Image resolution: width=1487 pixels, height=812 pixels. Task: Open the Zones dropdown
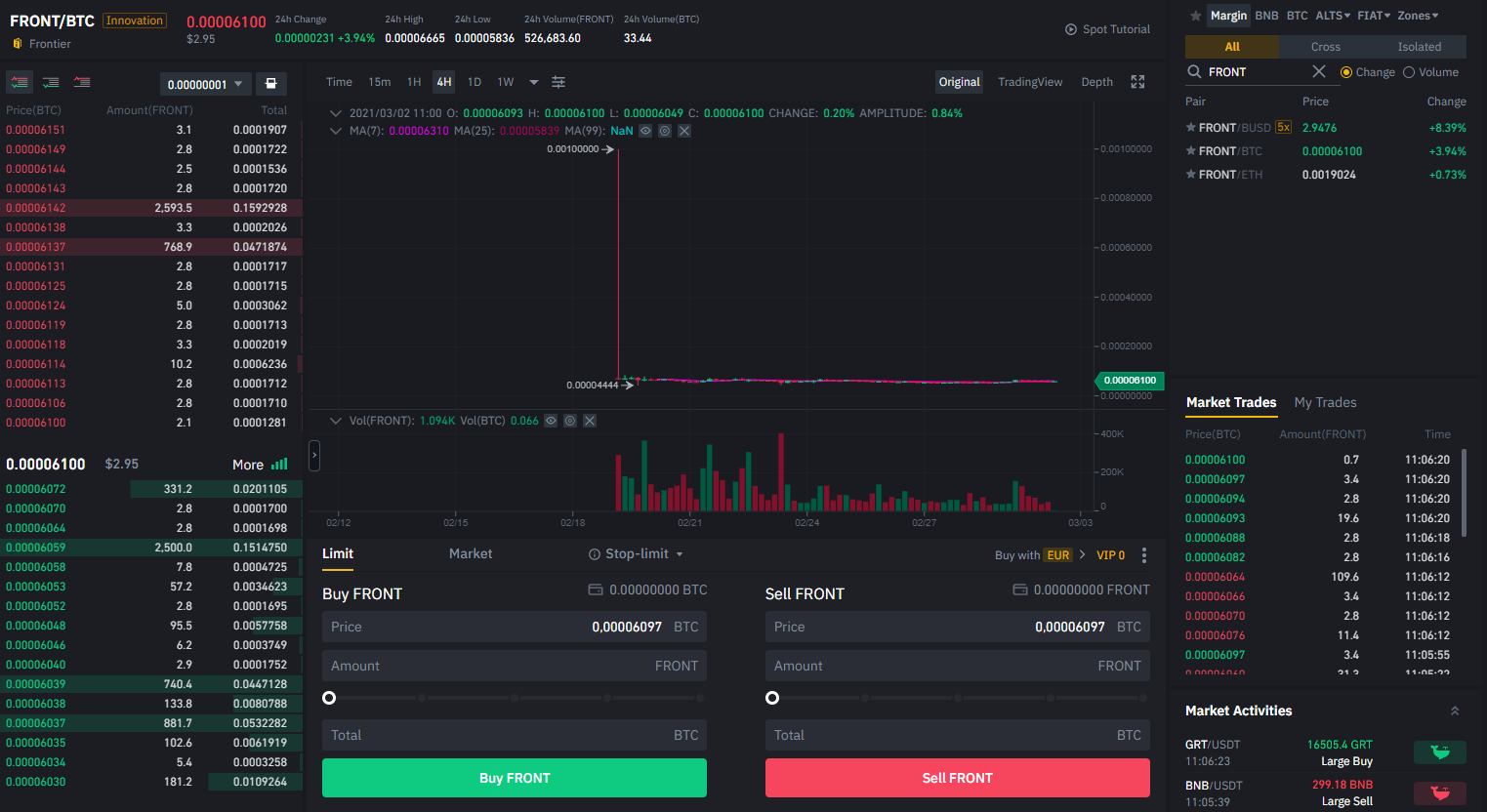pos(1418,16)
